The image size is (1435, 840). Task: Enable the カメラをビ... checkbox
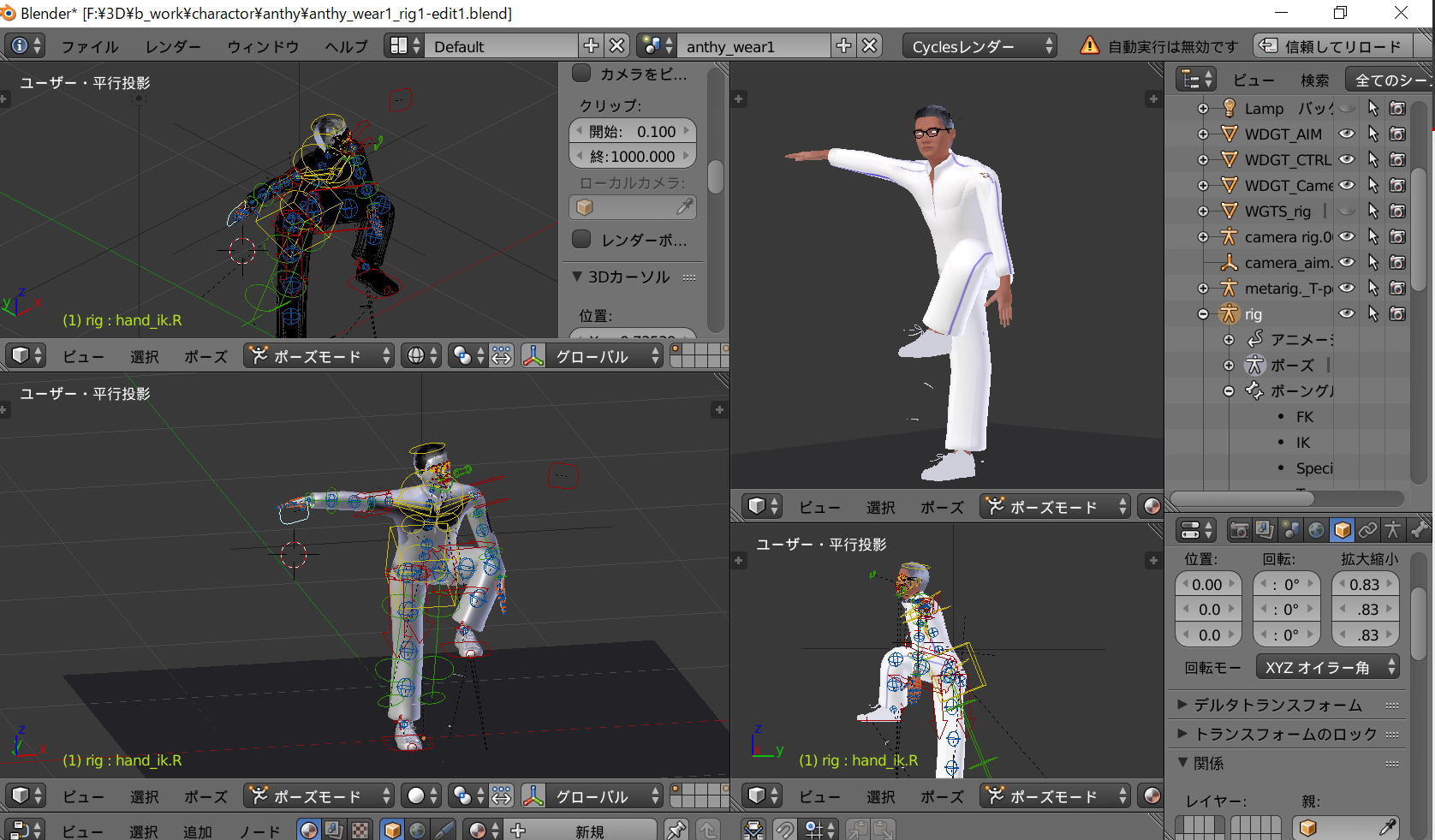(582, 74)
